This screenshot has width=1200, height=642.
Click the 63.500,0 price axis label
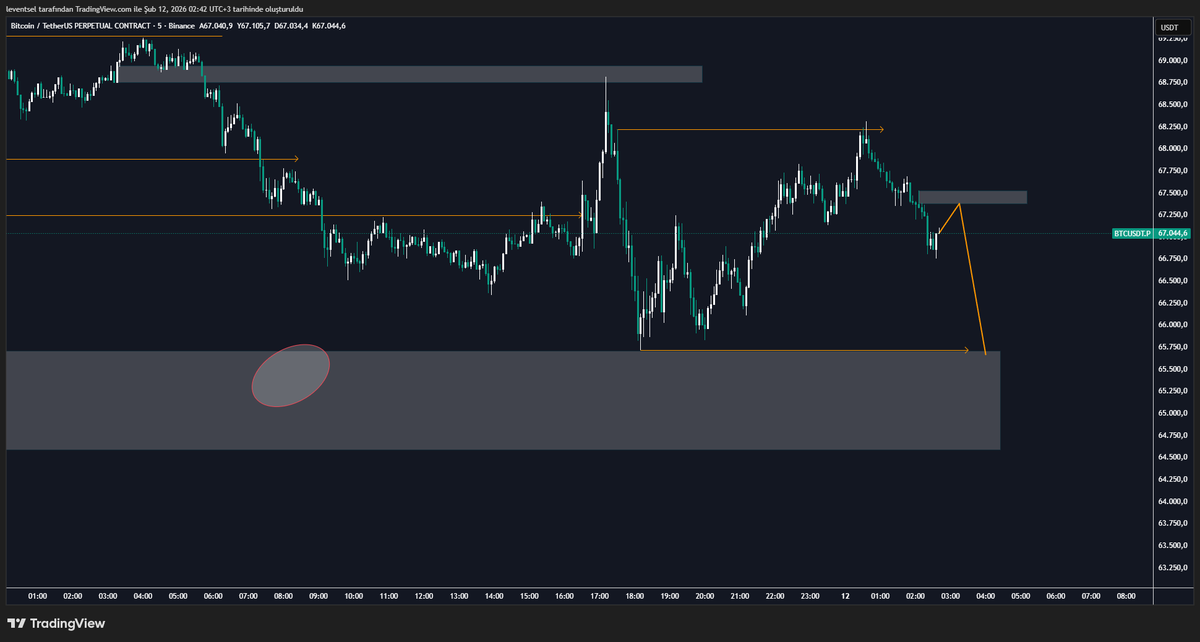point(1172,545)
